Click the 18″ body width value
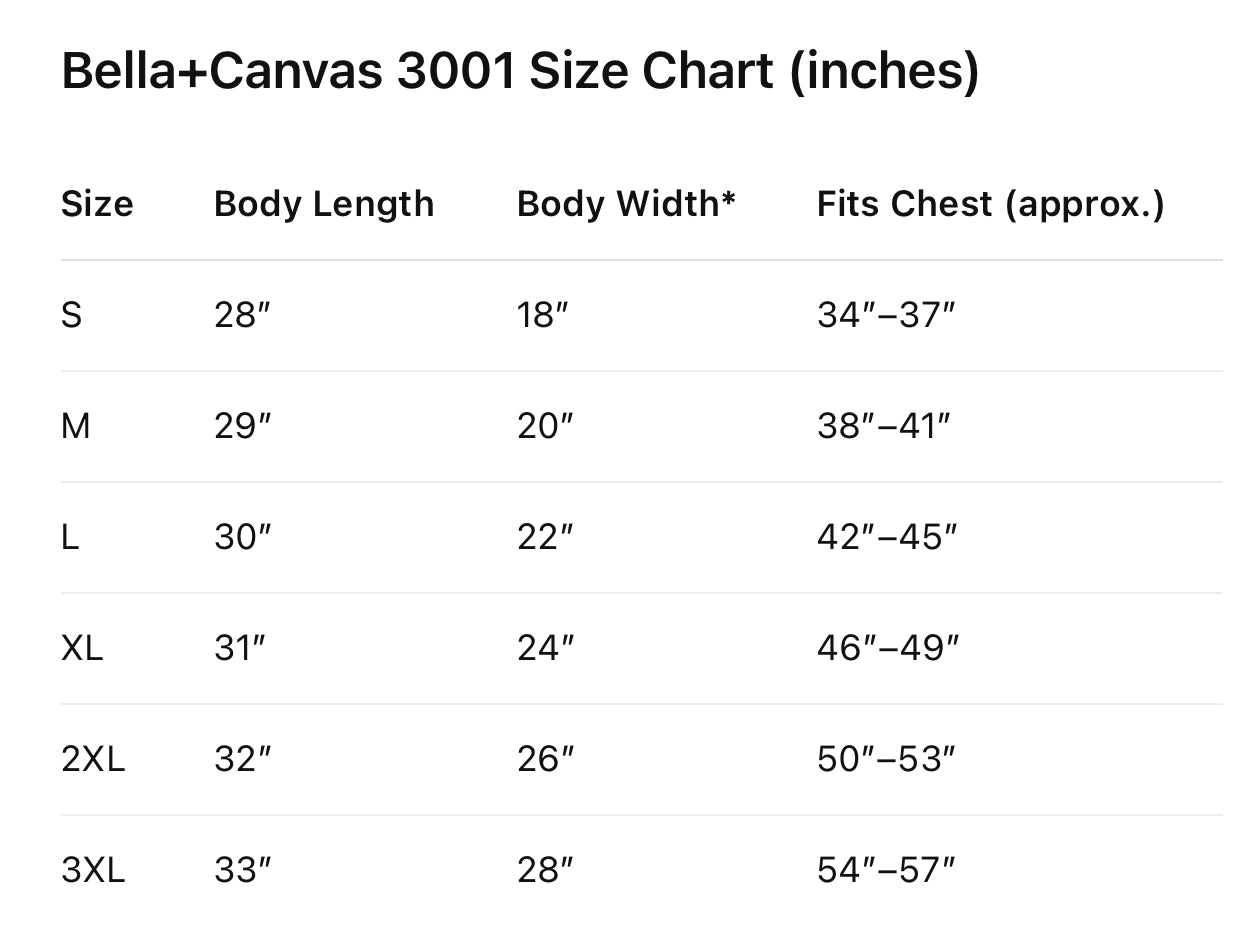The height and width of the screenshot is (945, 1242). [543, 316]
